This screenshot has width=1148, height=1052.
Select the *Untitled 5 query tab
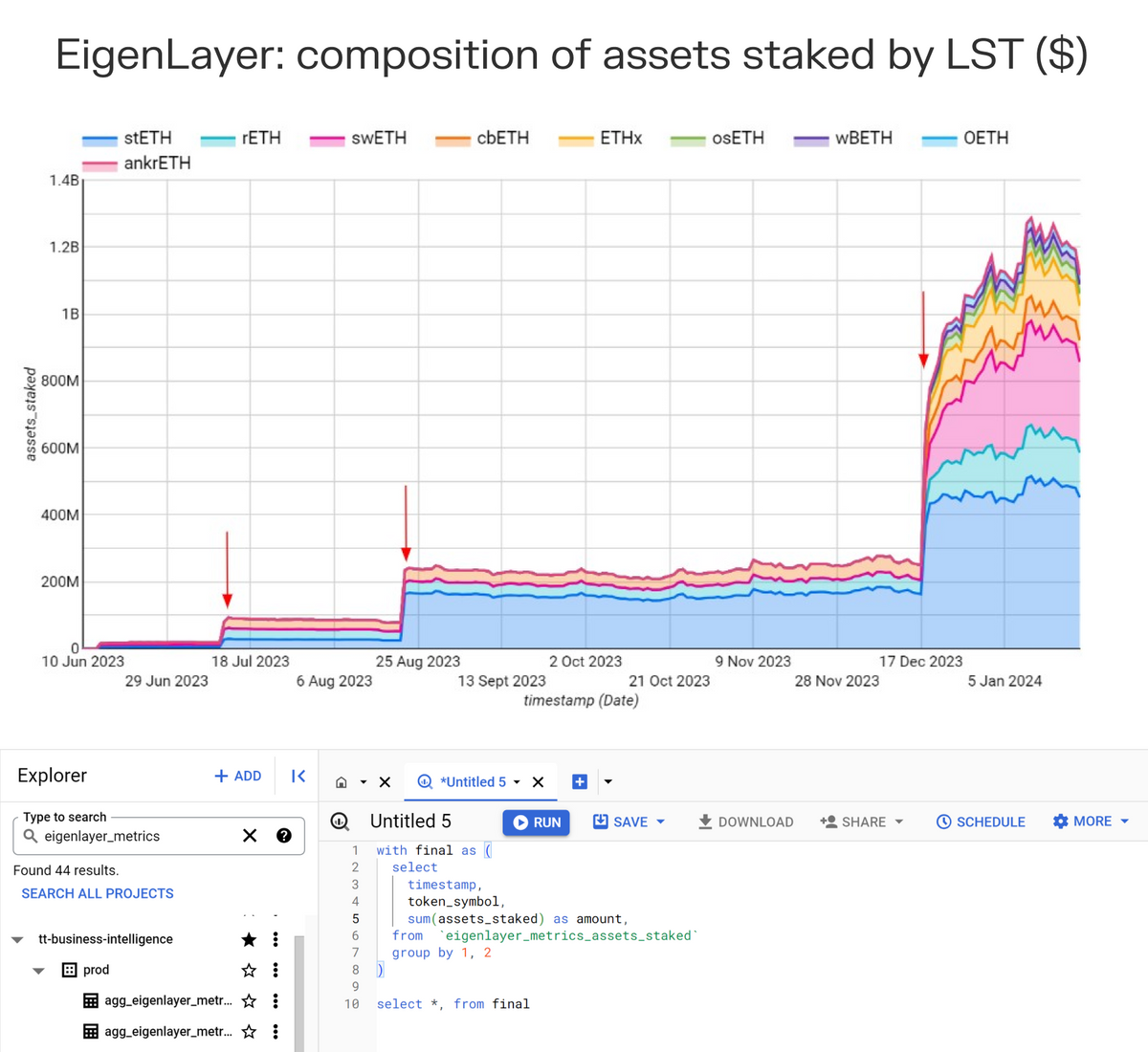[x=473, y=782]
